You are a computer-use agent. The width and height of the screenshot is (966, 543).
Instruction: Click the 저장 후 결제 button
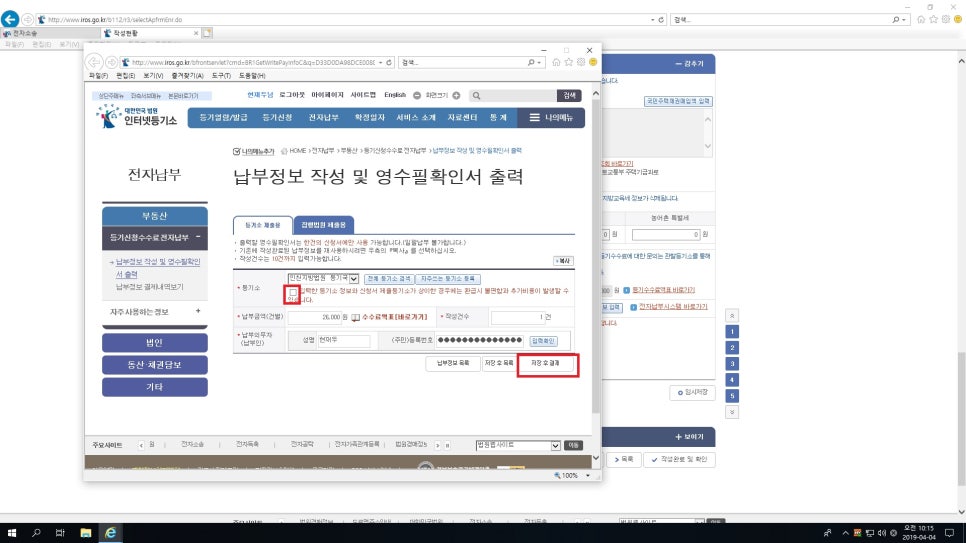coord(545,364)
